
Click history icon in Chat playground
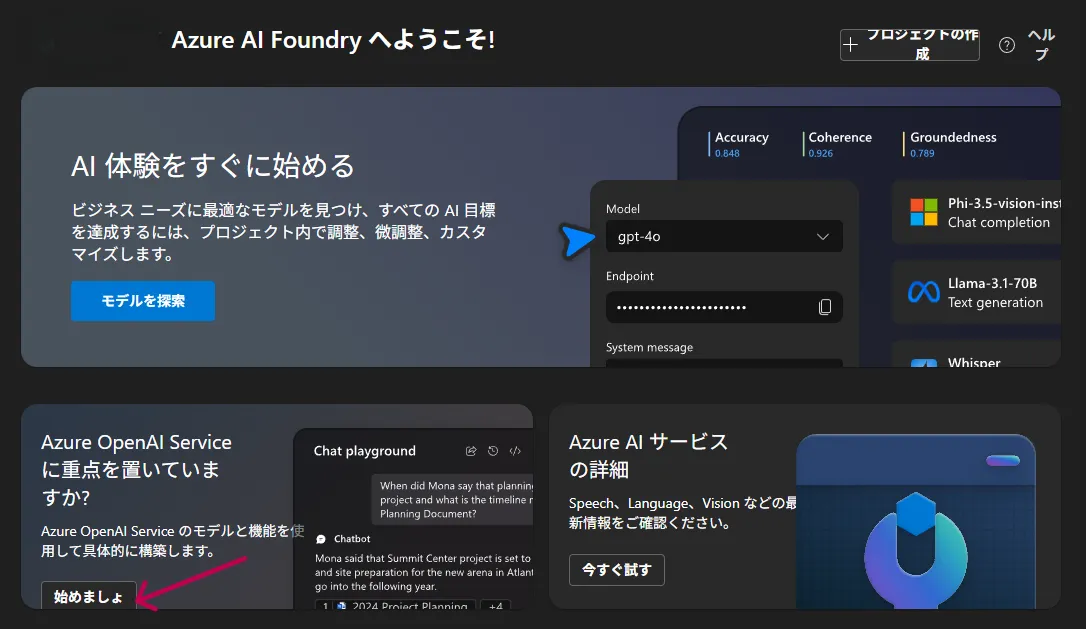click(x=493, y=451)
